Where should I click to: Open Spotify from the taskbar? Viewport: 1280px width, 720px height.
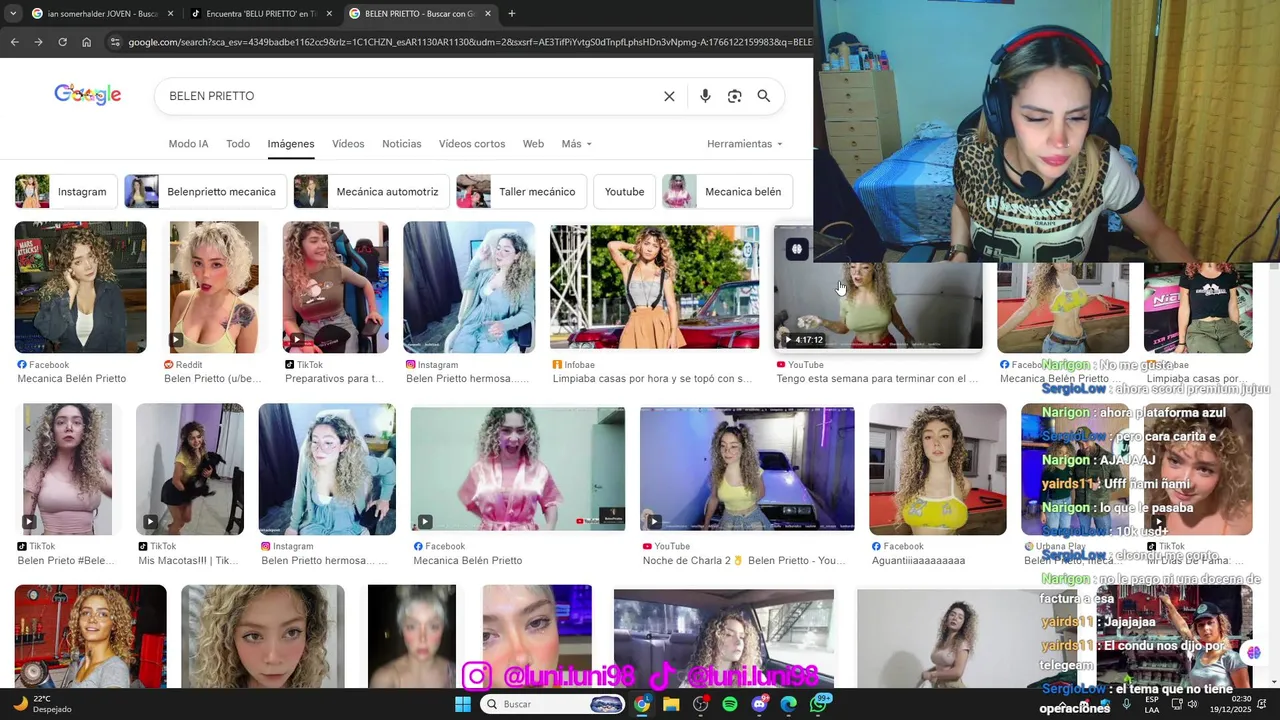coord(730,704)
